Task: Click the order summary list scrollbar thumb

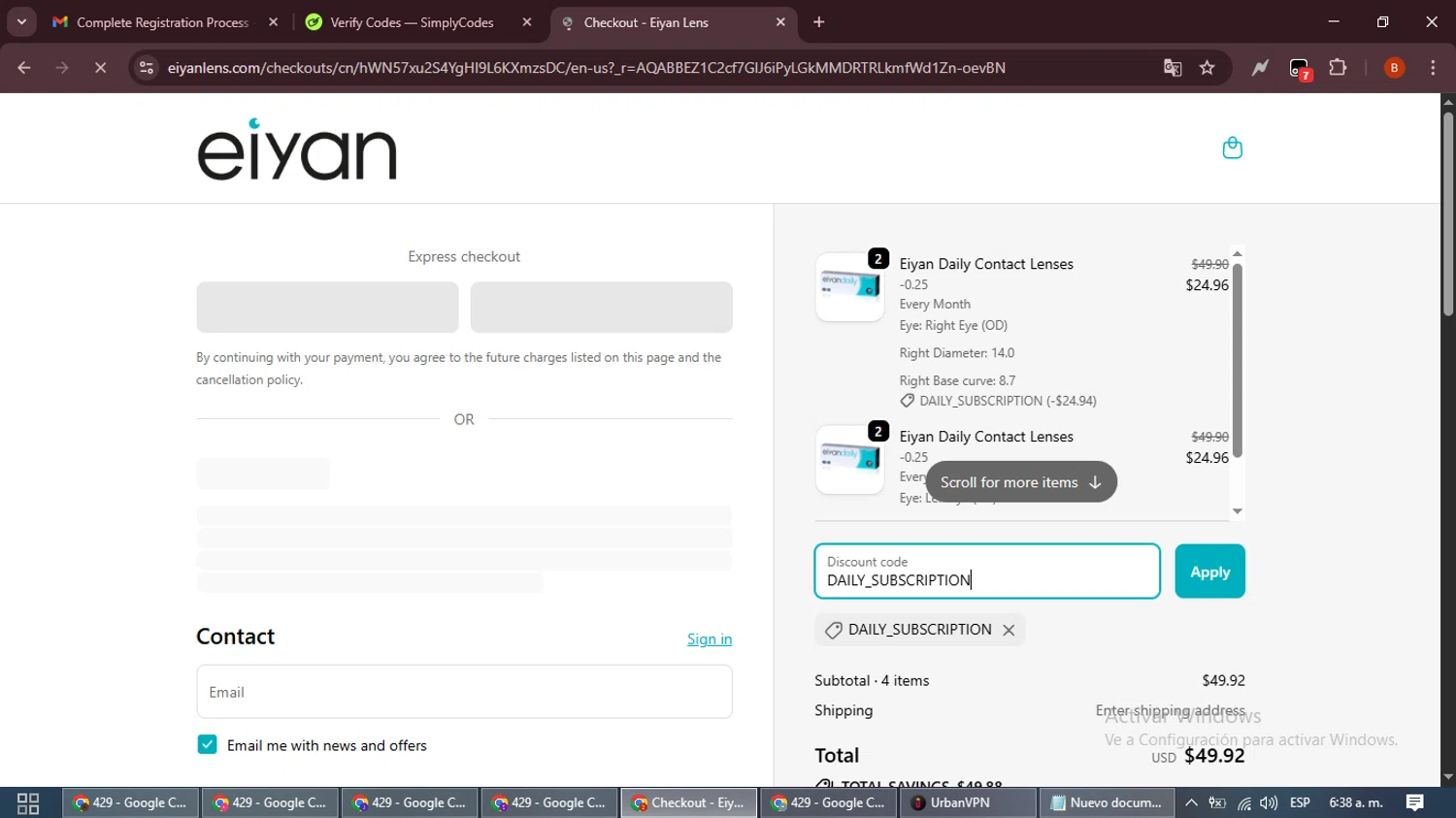Action: [x=1238, y=360]
